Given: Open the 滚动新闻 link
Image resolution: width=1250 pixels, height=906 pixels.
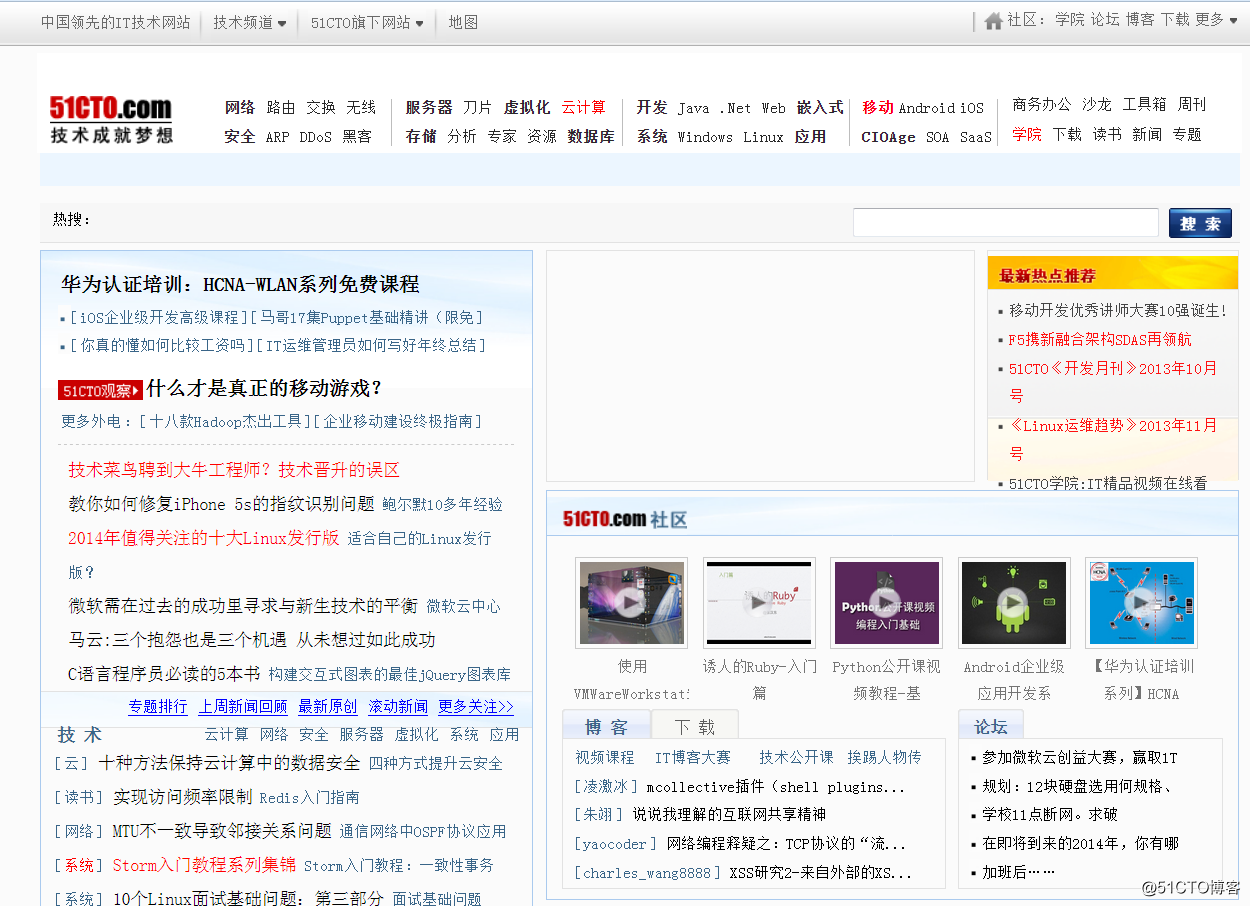Looking at the screenshot, I should coord(398,707).
